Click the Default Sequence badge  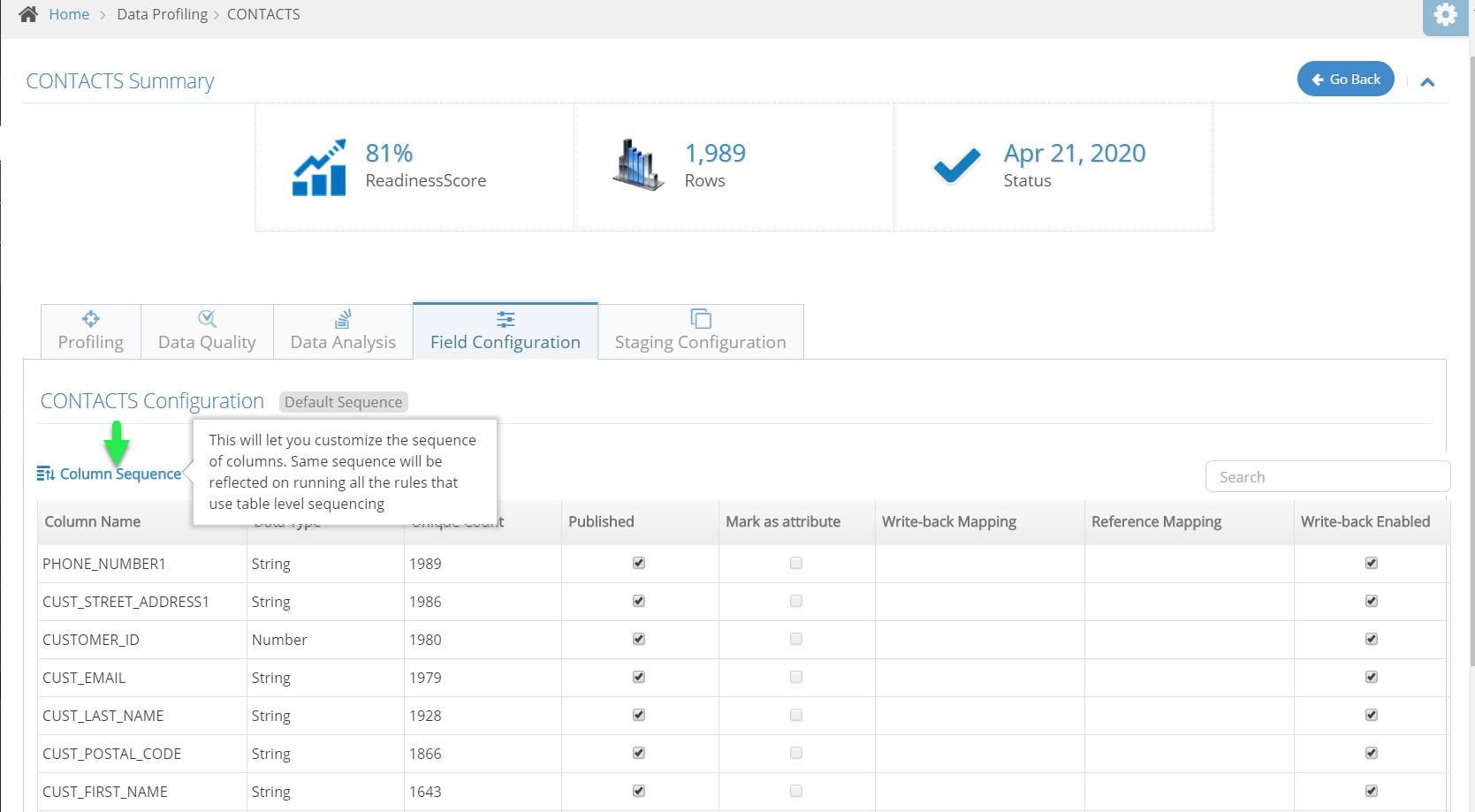[x=344, y=402]
